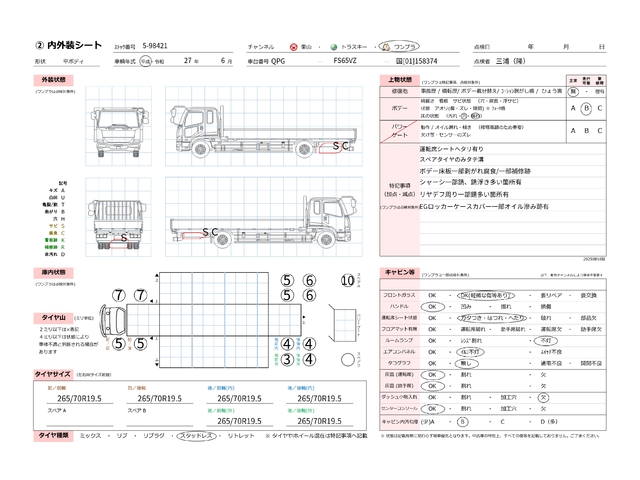Click the タイヤサイズ label
The height and width of the screenshot is (480, 640).
coord(53,374)
